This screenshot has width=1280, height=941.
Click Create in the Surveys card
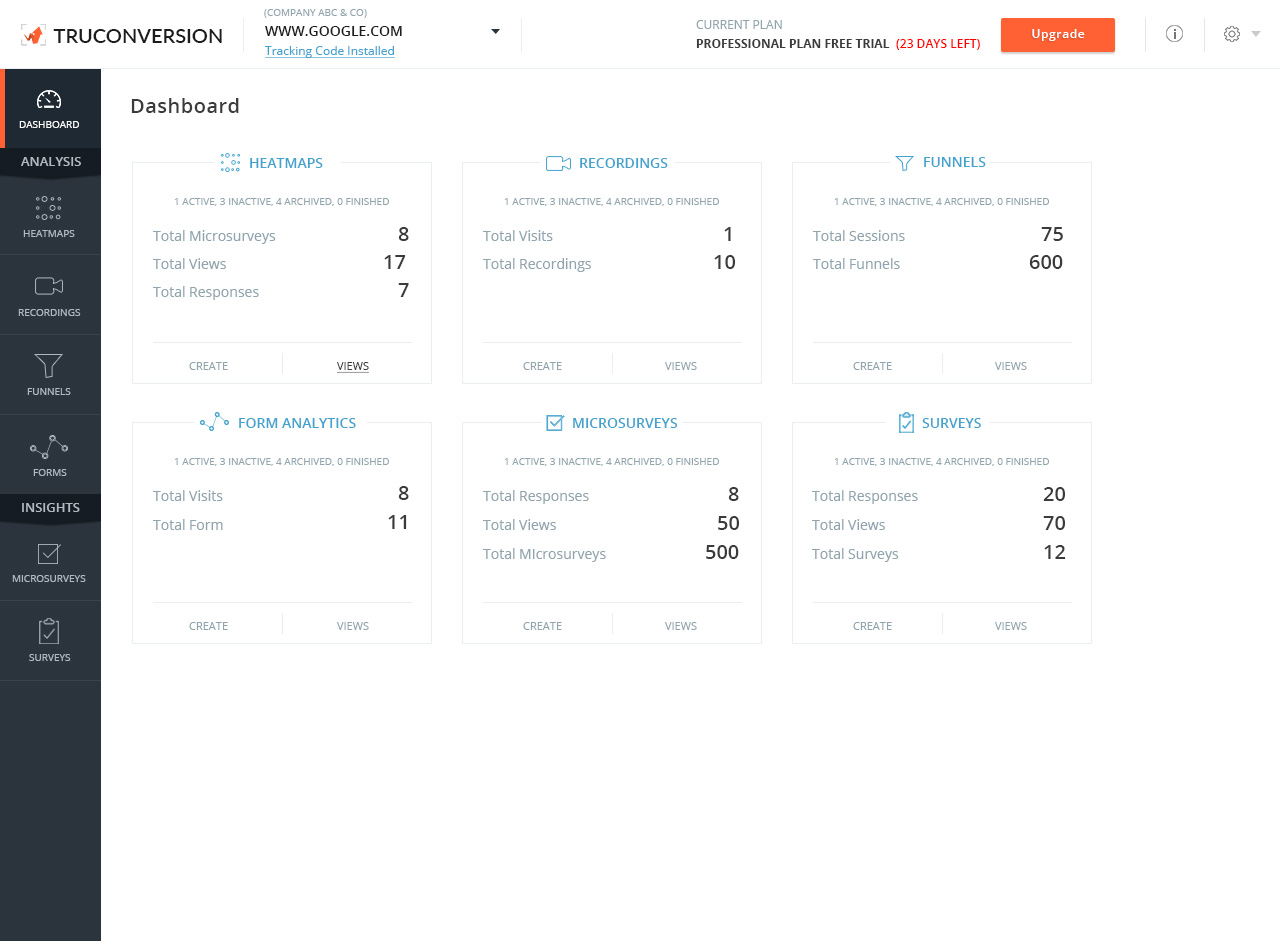(872, 626)
